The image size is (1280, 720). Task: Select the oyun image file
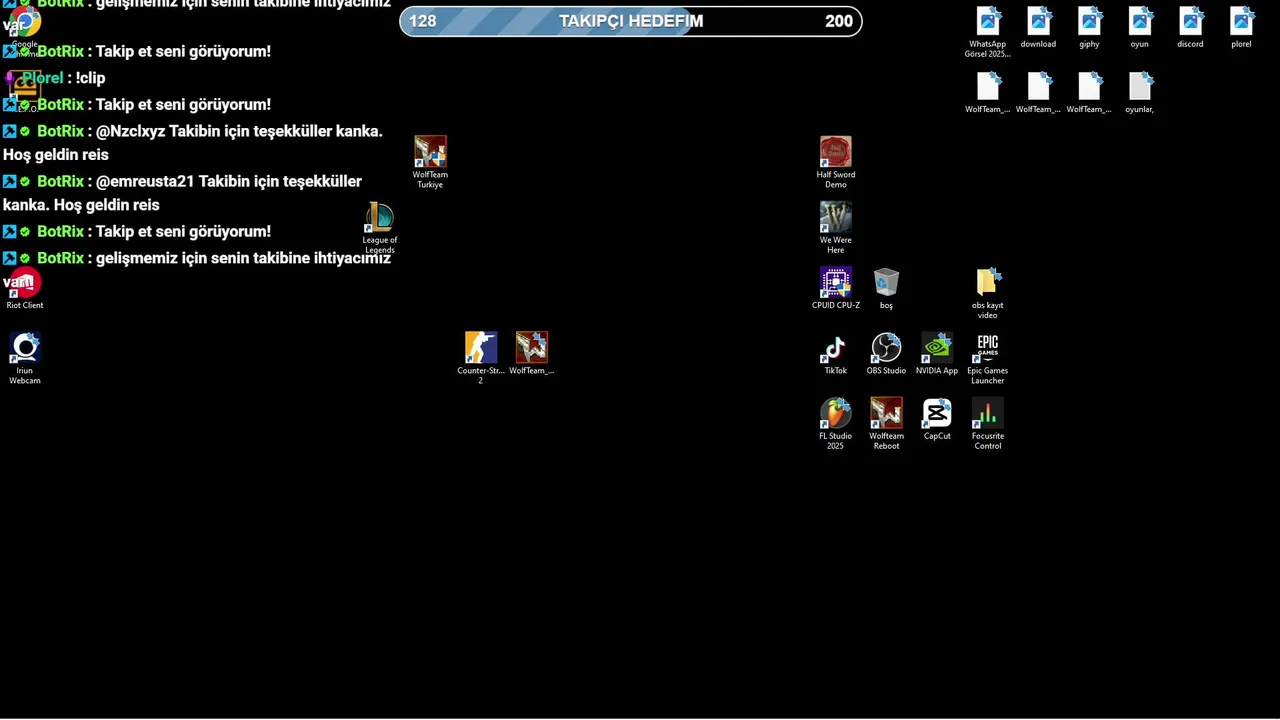coord(1140,27)
